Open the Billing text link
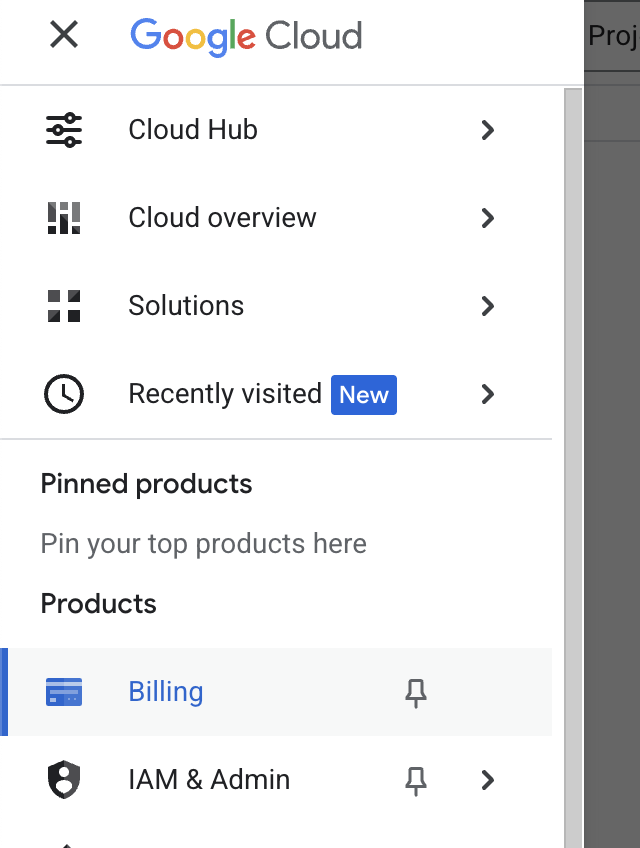This screenshot has width=640, height=848. point(166,692)
